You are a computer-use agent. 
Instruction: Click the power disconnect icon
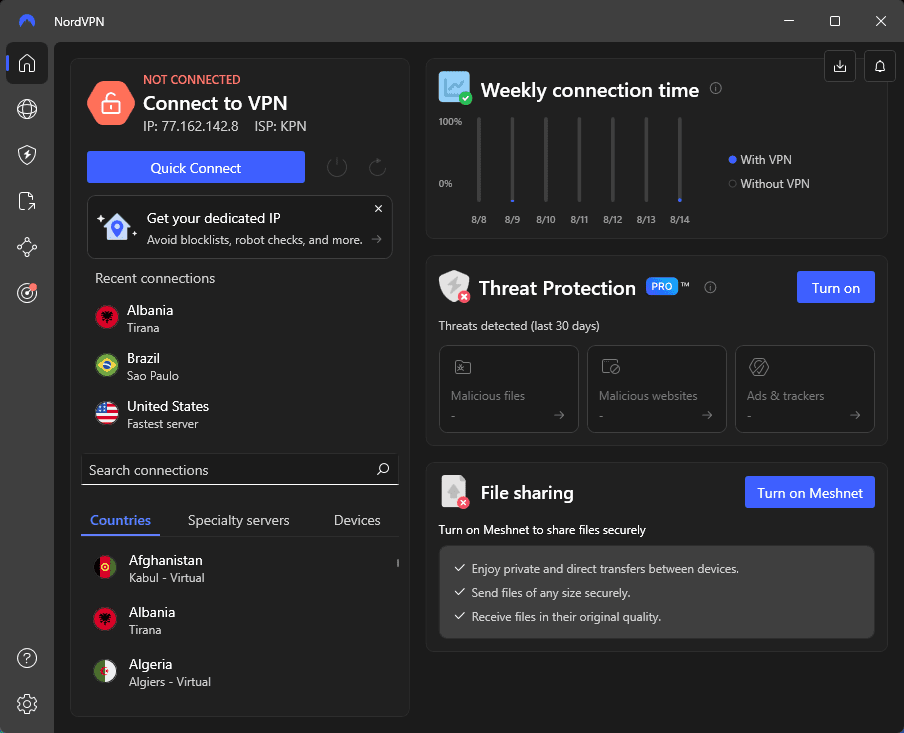pos(337,167)
